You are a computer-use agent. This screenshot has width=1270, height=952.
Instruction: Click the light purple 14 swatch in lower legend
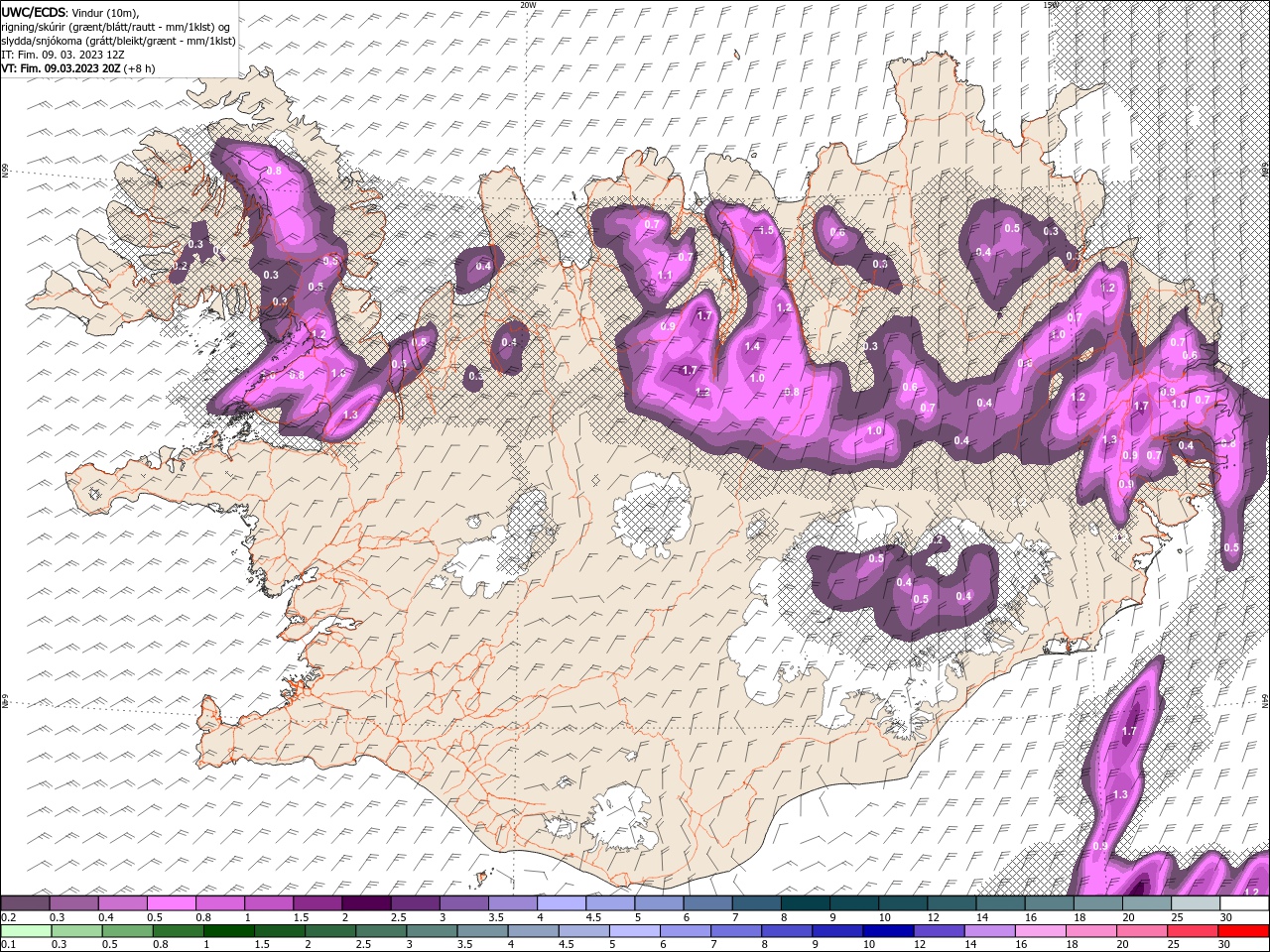click(x=989, y=931)
